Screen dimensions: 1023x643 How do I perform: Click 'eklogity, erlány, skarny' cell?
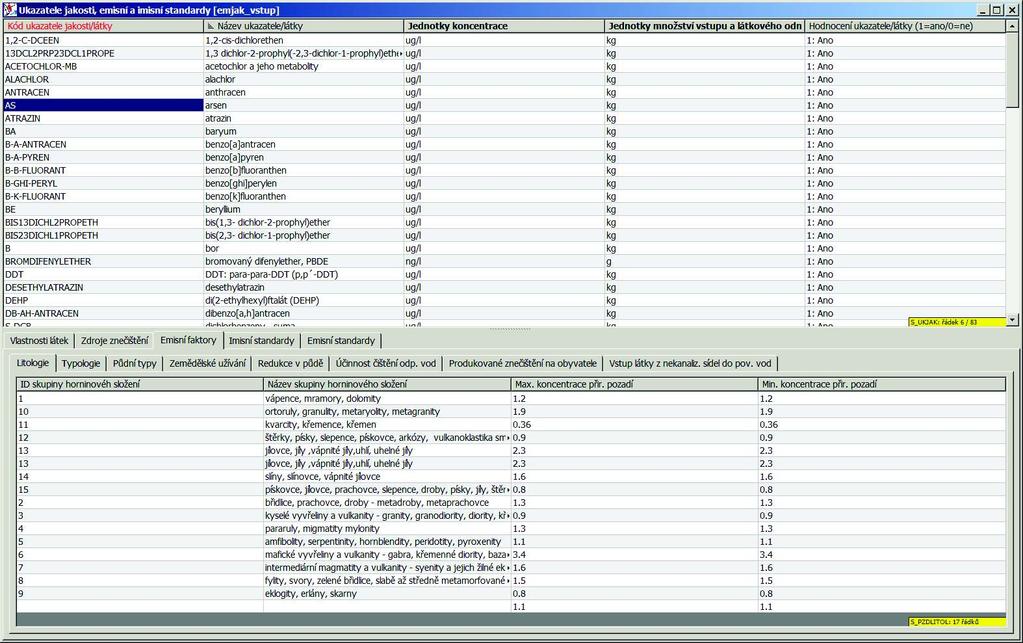(x=387, y=594)
